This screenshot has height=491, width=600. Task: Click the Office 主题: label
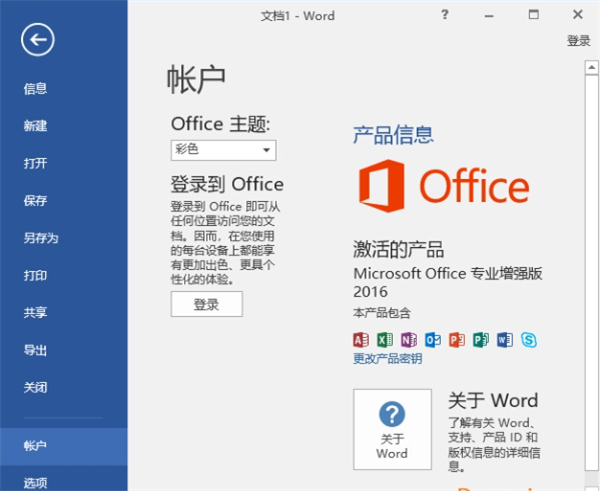tap(220, 124)
